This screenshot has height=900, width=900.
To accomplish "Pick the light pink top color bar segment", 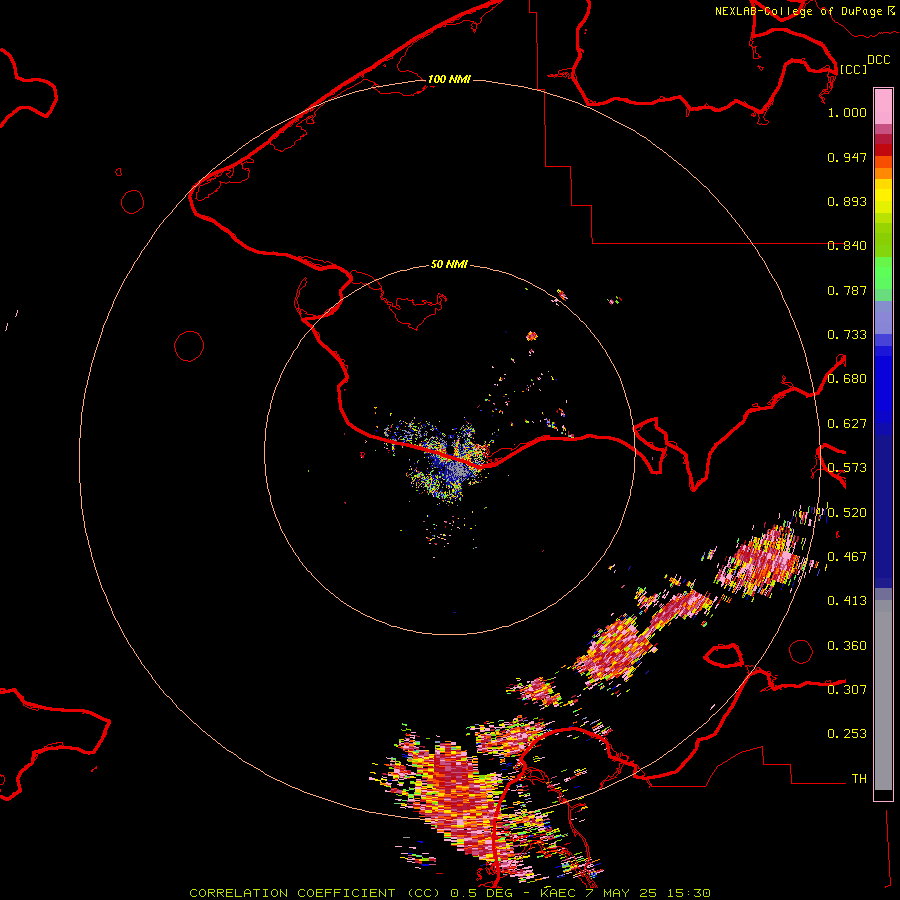I will 883,106.
